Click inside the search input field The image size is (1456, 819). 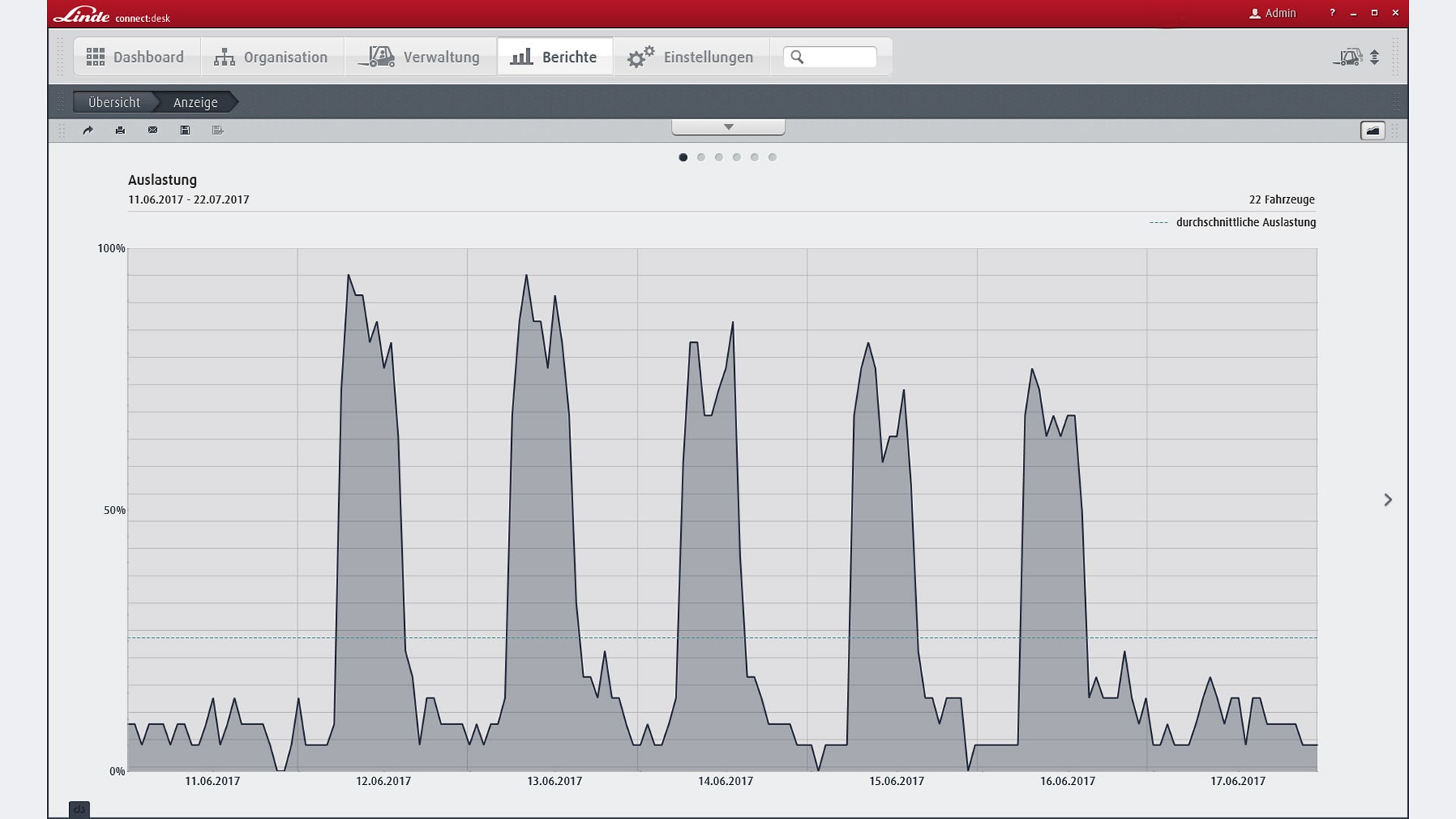(x=838, y=56)
